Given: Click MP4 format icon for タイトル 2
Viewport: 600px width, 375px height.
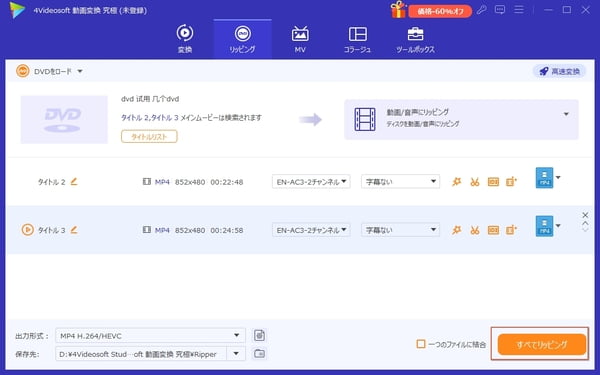Looking at the screenshot, I should tap(544, 178).
